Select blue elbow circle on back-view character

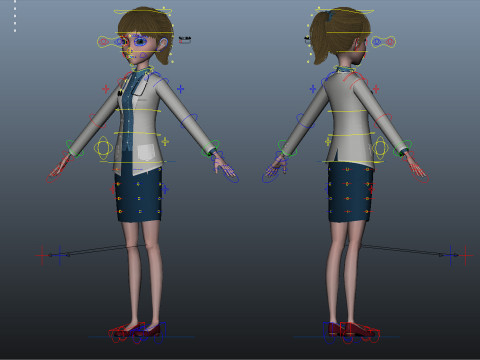[x=305, y=121]
